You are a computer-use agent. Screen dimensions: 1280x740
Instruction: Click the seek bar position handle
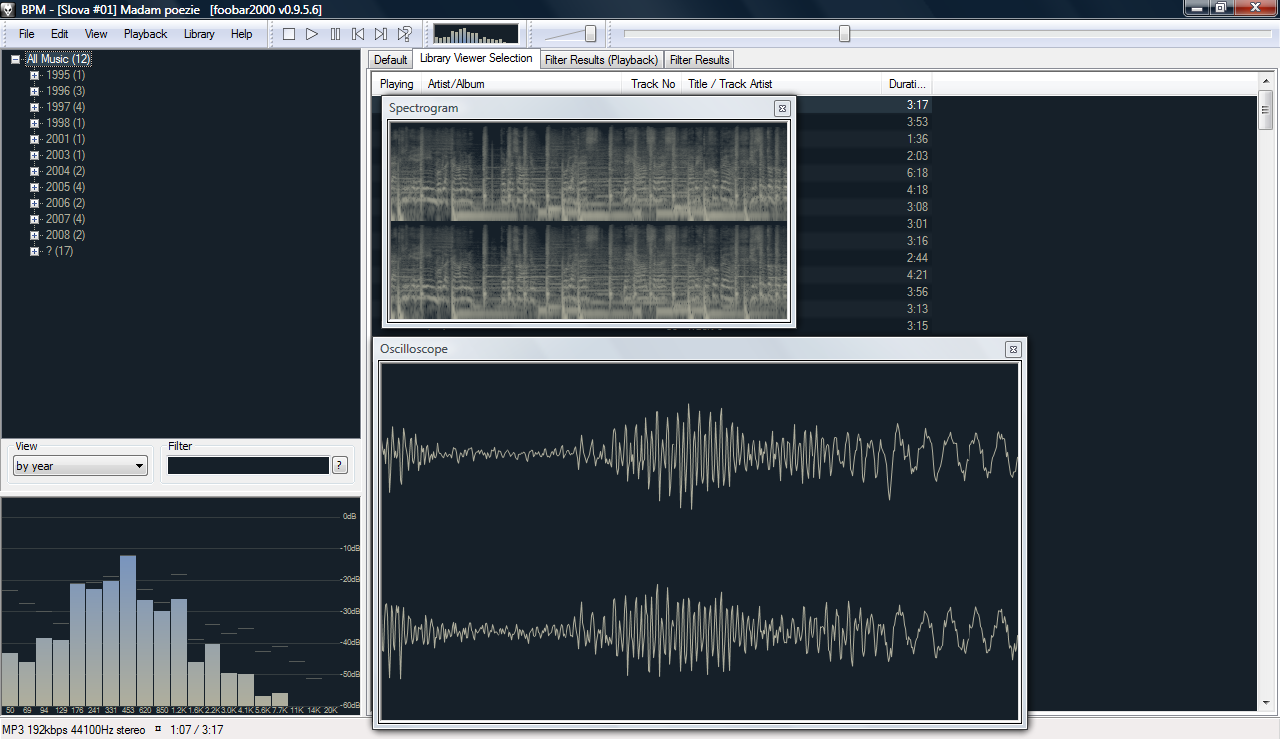pyautogui.click(x=844, y=34)
